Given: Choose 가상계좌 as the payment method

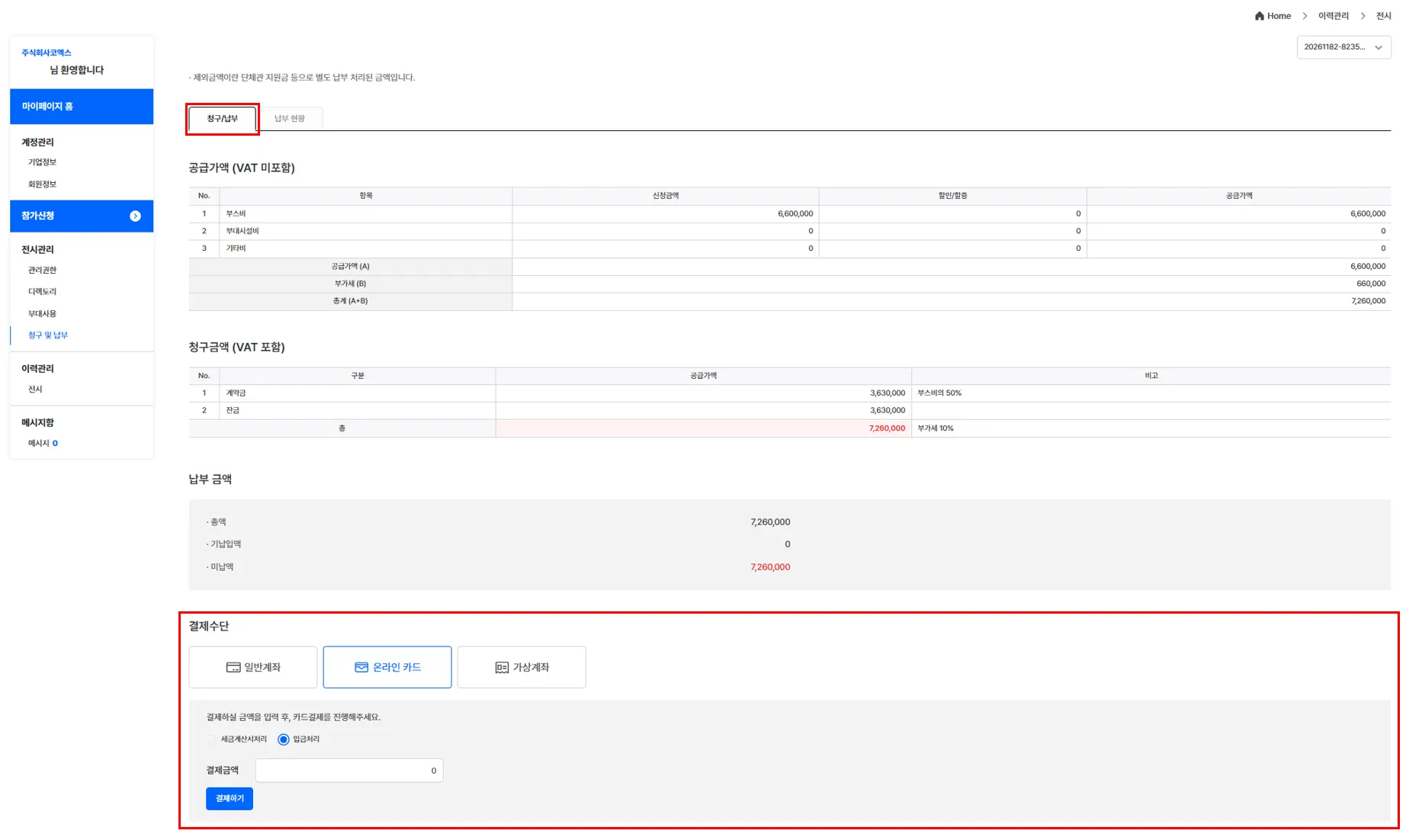Looking at the screenshot, I should (522, 667).
